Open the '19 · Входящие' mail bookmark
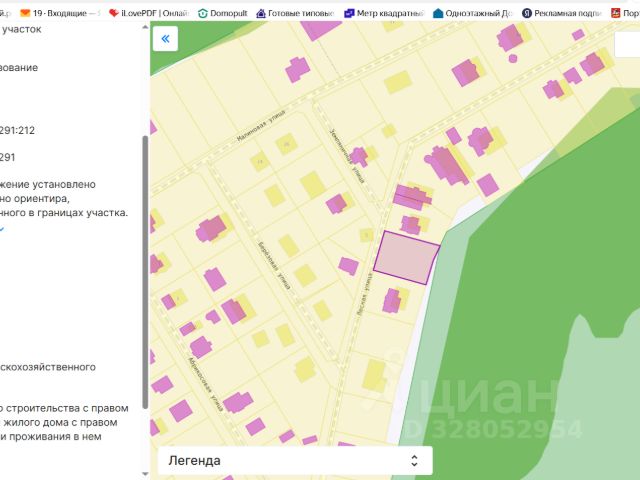The width and height of the screenshot is (640, 480). pyautogui.click(x=60, y=13)
